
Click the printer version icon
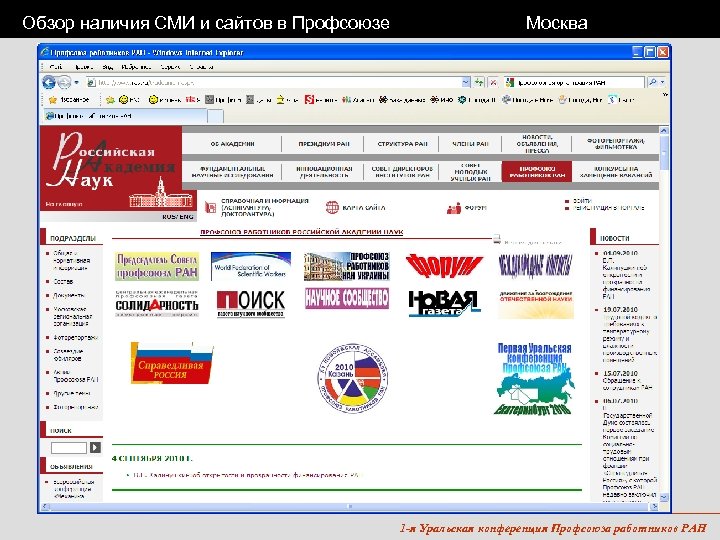point(497,239)
